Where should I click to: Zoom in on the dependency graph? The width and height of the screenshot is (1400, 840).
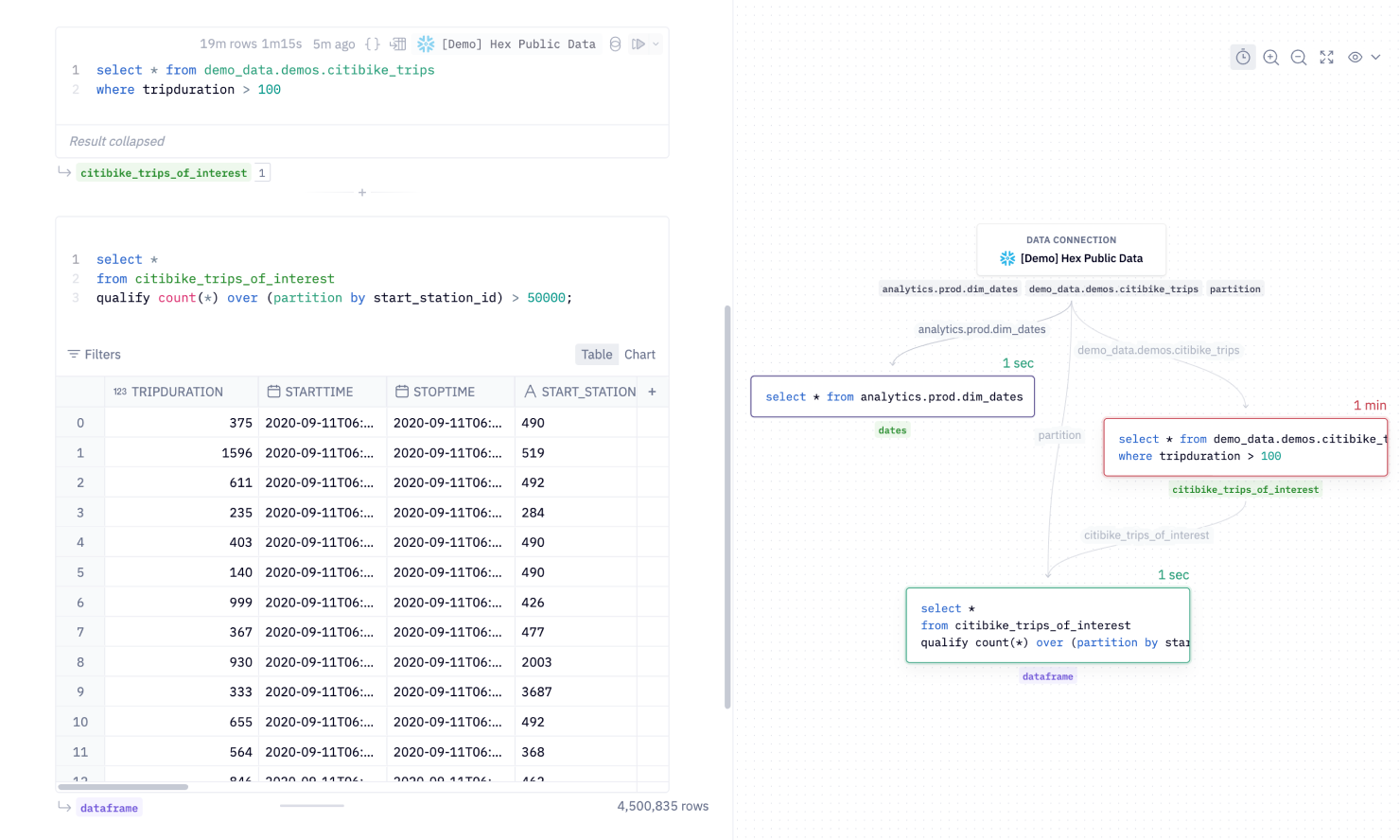coord(1270,57)
